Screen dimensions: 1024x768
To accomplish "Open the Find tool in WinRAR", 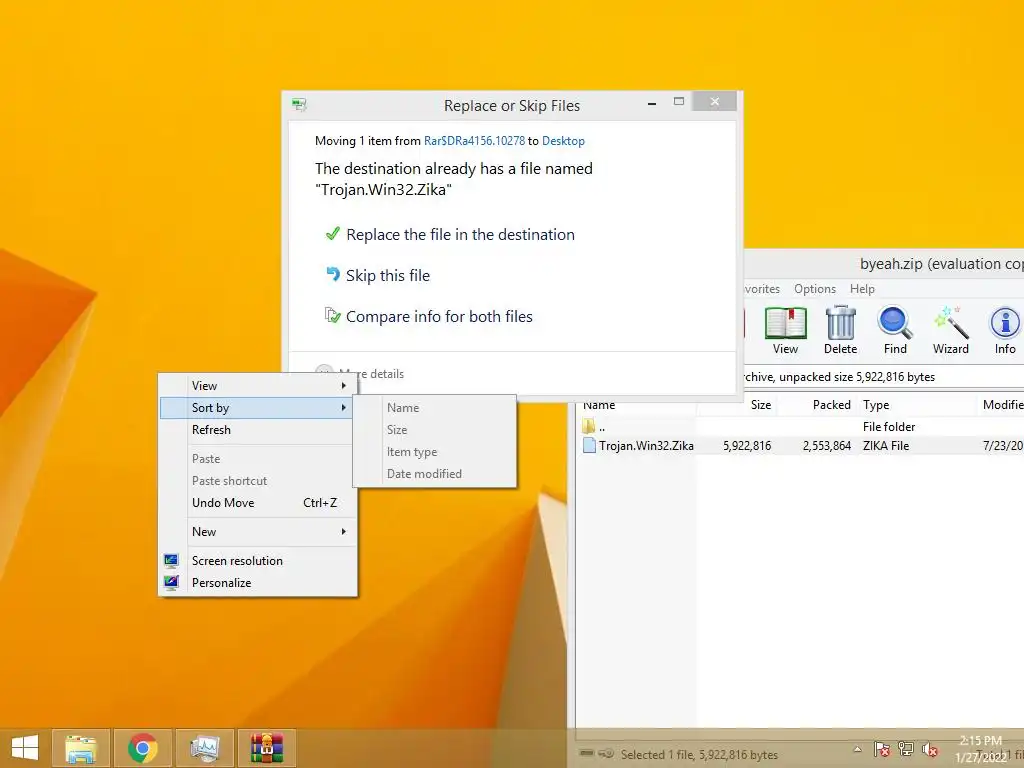I will tap(895, 330).
